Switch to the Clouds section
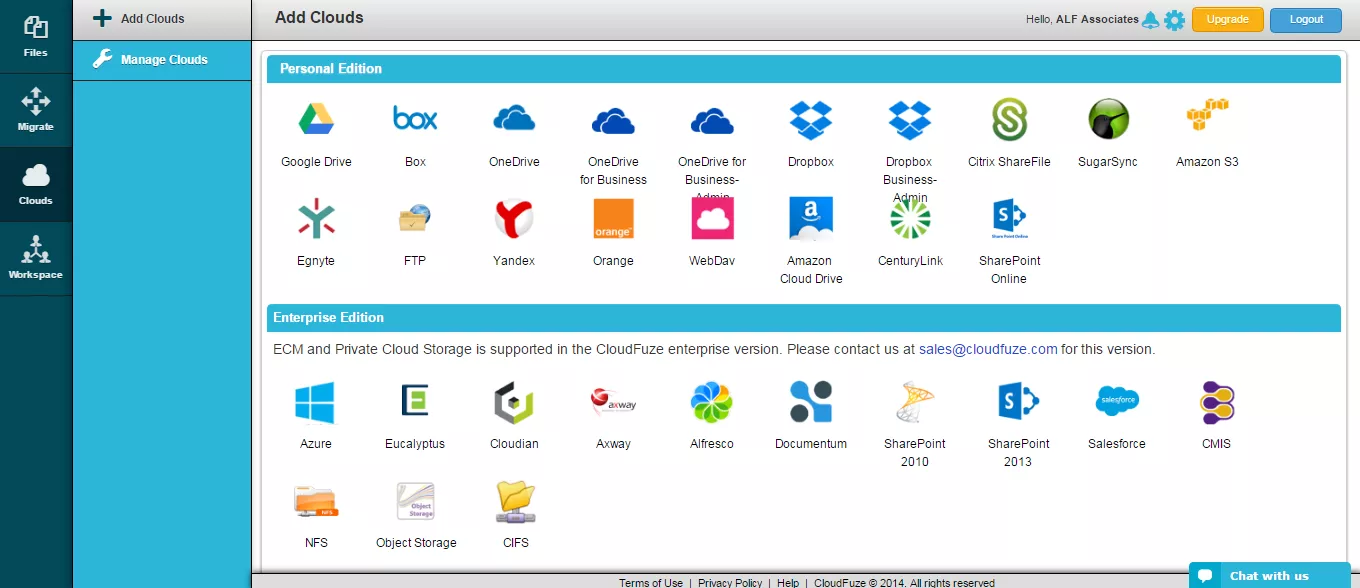1360x588 pixels. pos(36,185)
